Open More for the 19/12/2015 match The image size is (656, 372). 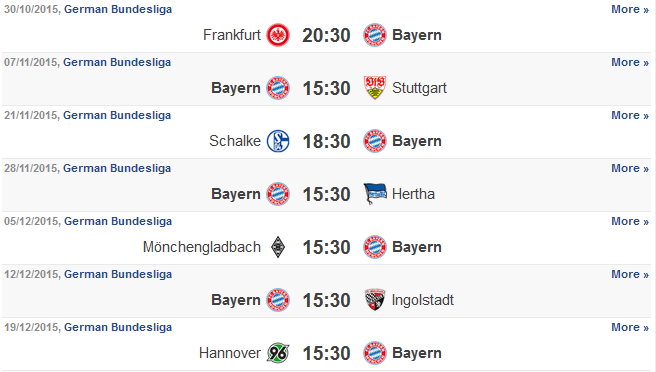pos(630,327)
